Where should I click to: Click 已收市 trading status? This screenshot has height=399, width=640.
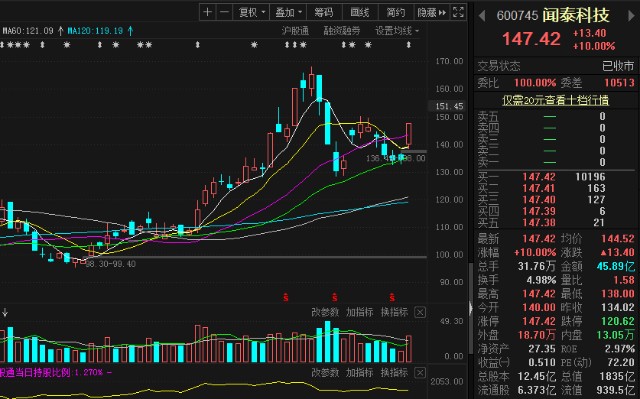tap(618, 66)
